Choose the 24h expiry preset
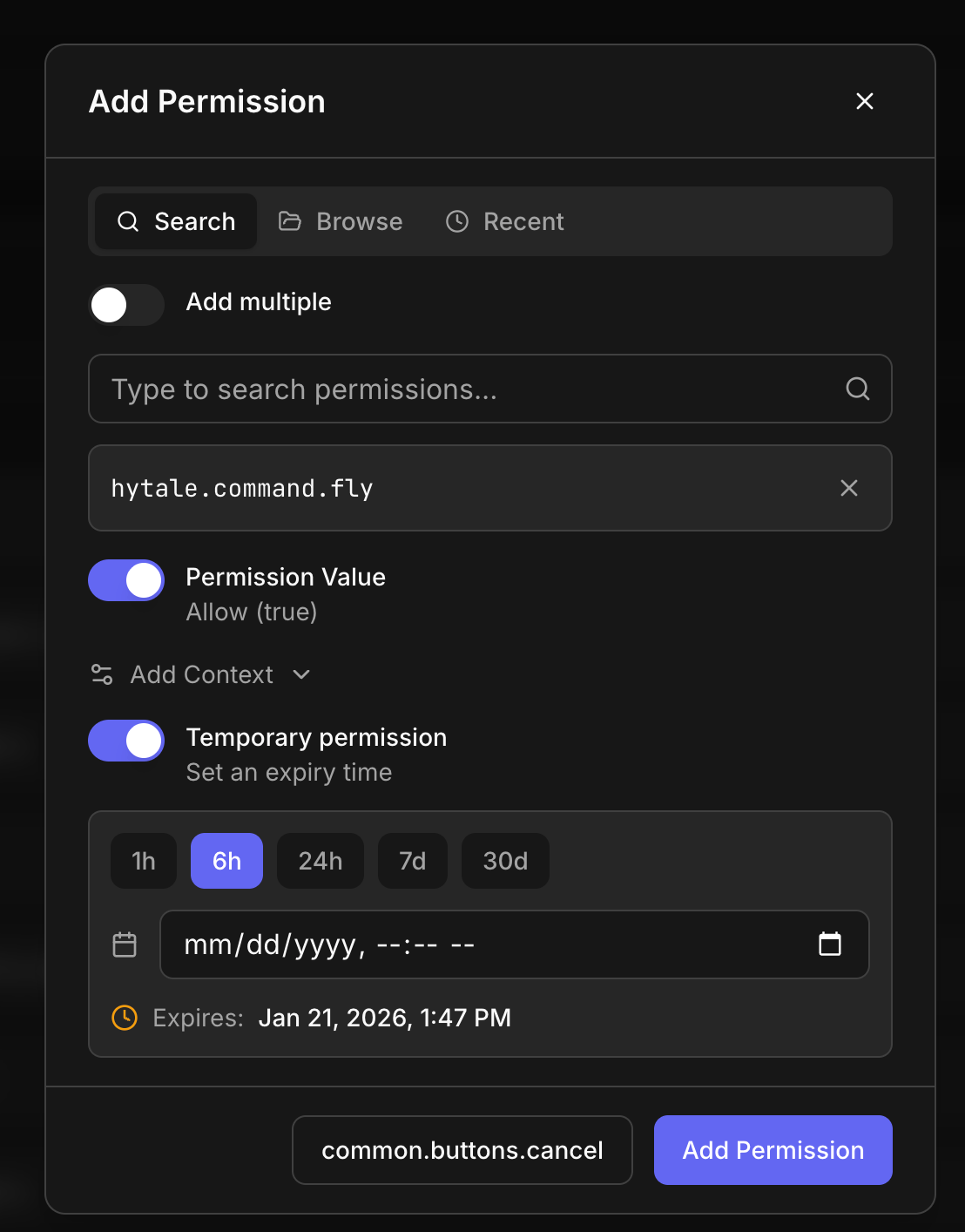The width and height of the screenshot is (965, 1232). pos(320,861)
